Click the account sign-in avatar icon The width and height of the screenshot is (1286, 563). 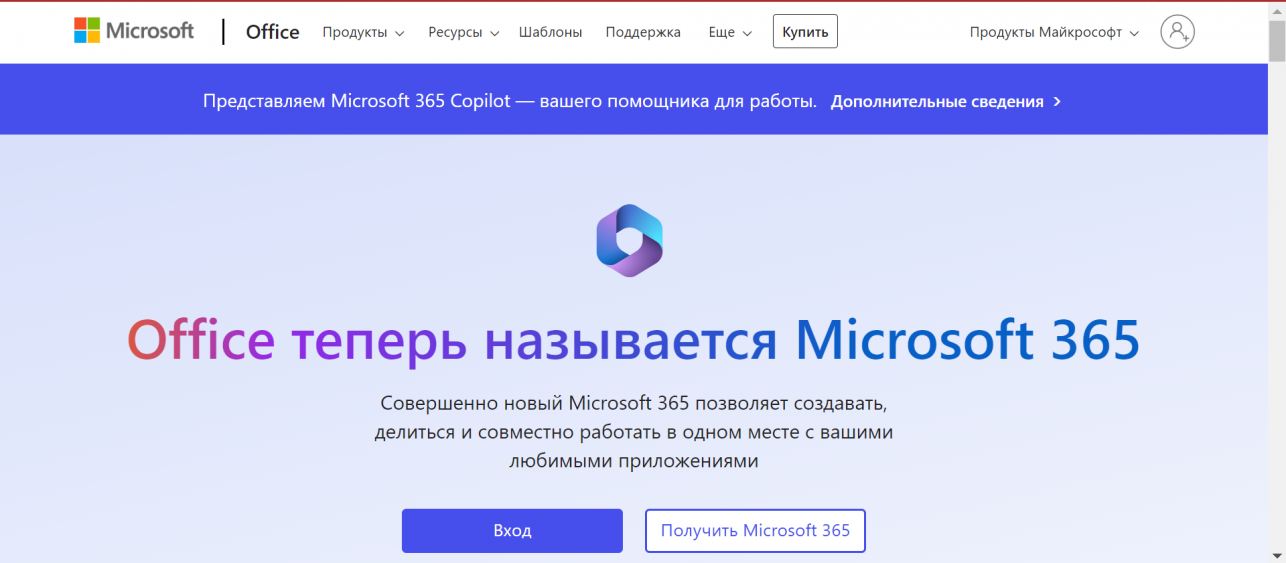point(1178,32)
